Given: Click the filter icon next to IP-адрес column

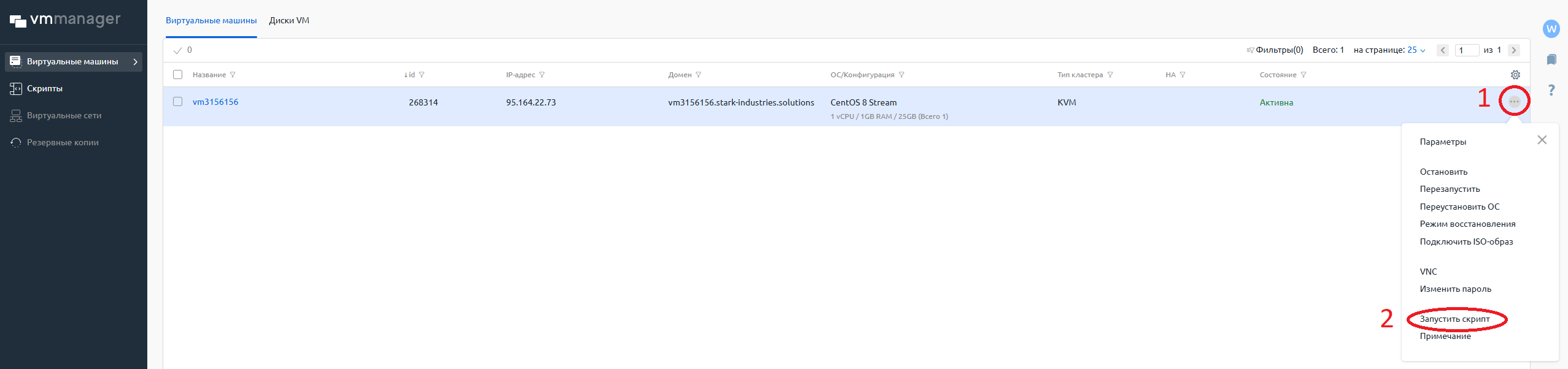Looking at the screenshot, I should pos(542,75).
